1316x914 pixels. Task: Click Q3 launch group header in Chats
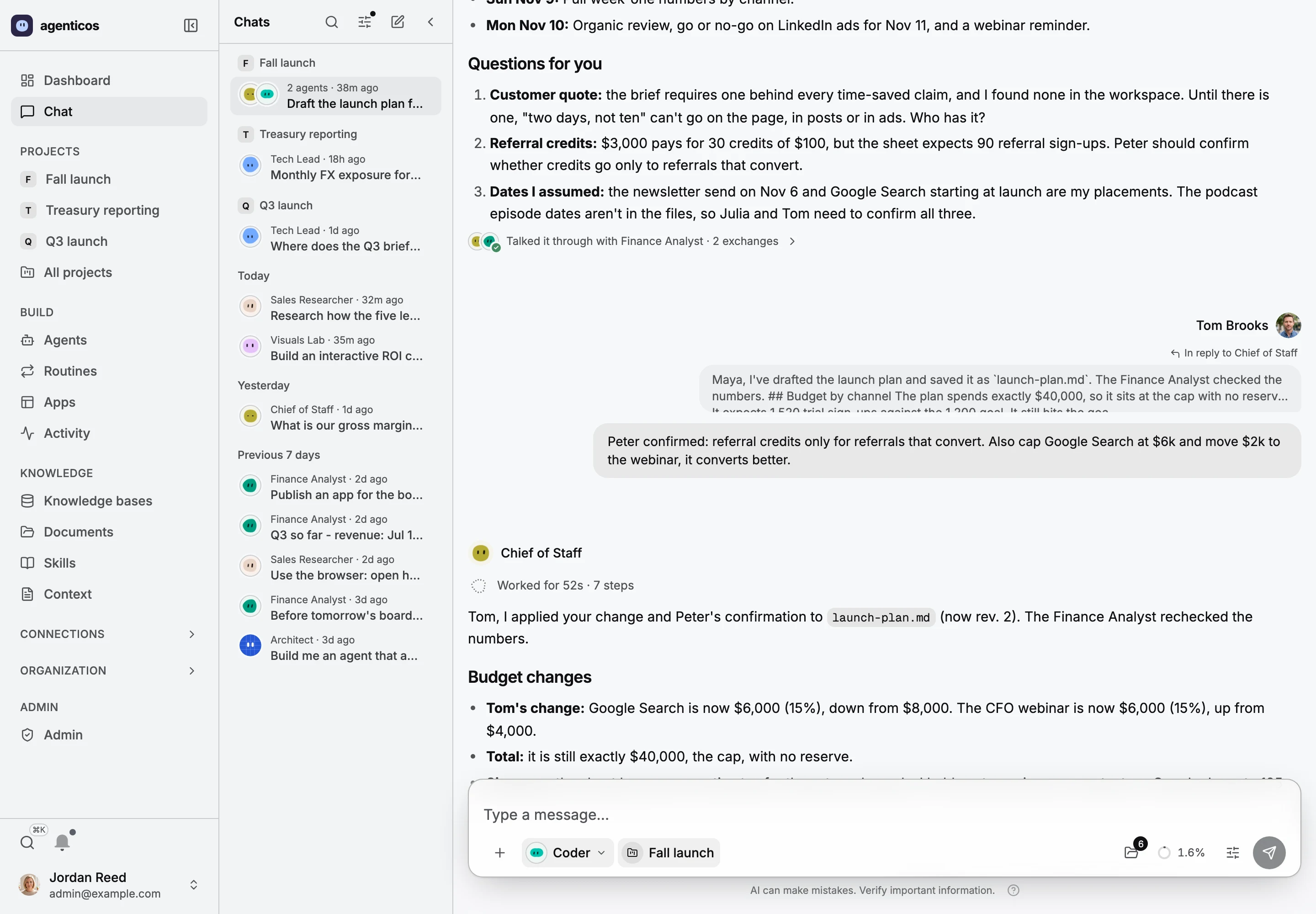[x=276, y=205]
